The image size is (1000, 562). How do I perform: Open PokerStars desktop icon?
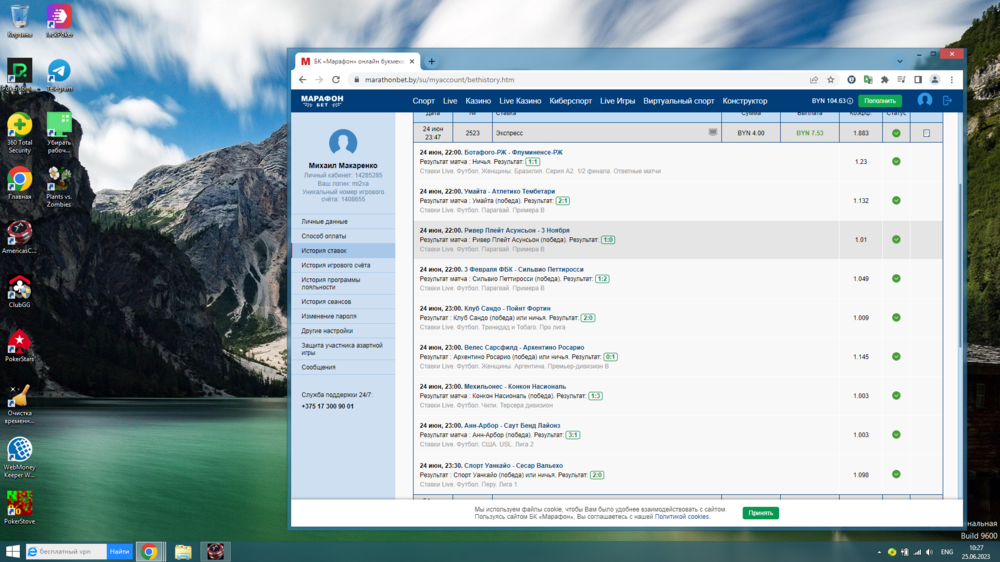pyautogui.click(x=19, y=343)
